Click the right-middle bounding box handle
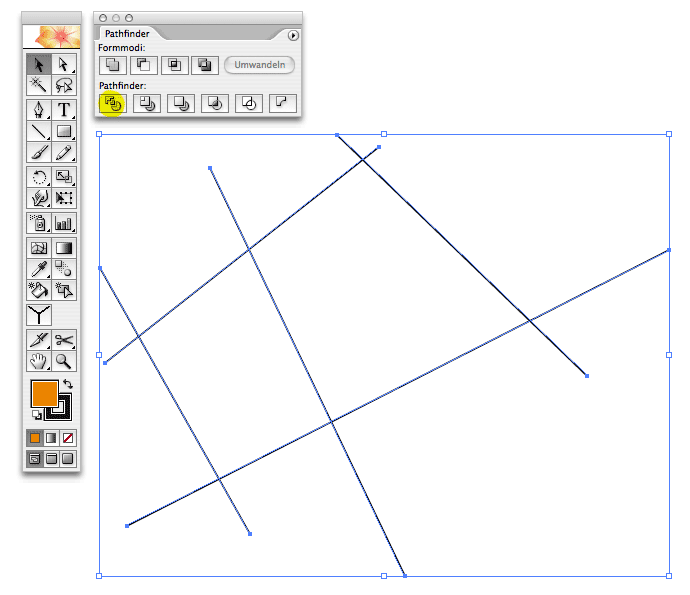This screenshot has width=690, height=595. pyautogui.click(x=669, y=355)
